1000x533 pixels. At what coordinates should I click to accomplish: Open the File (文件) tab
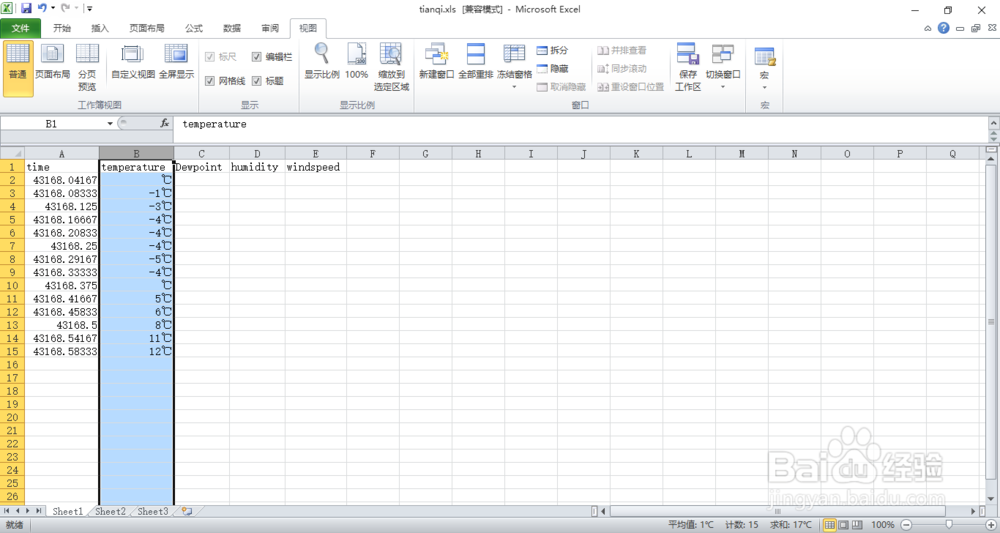[20, 28]
